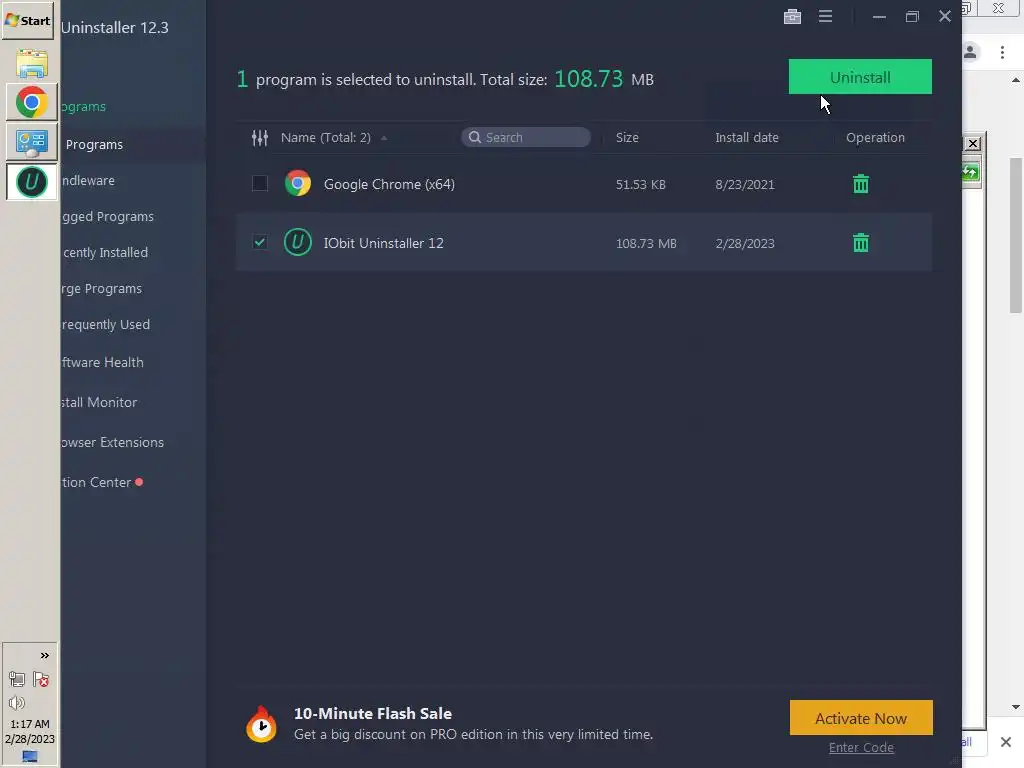Screen dimensions: 1024x768
Task: Click the Google Chrome (x64) name text
Action: (389, 184)
